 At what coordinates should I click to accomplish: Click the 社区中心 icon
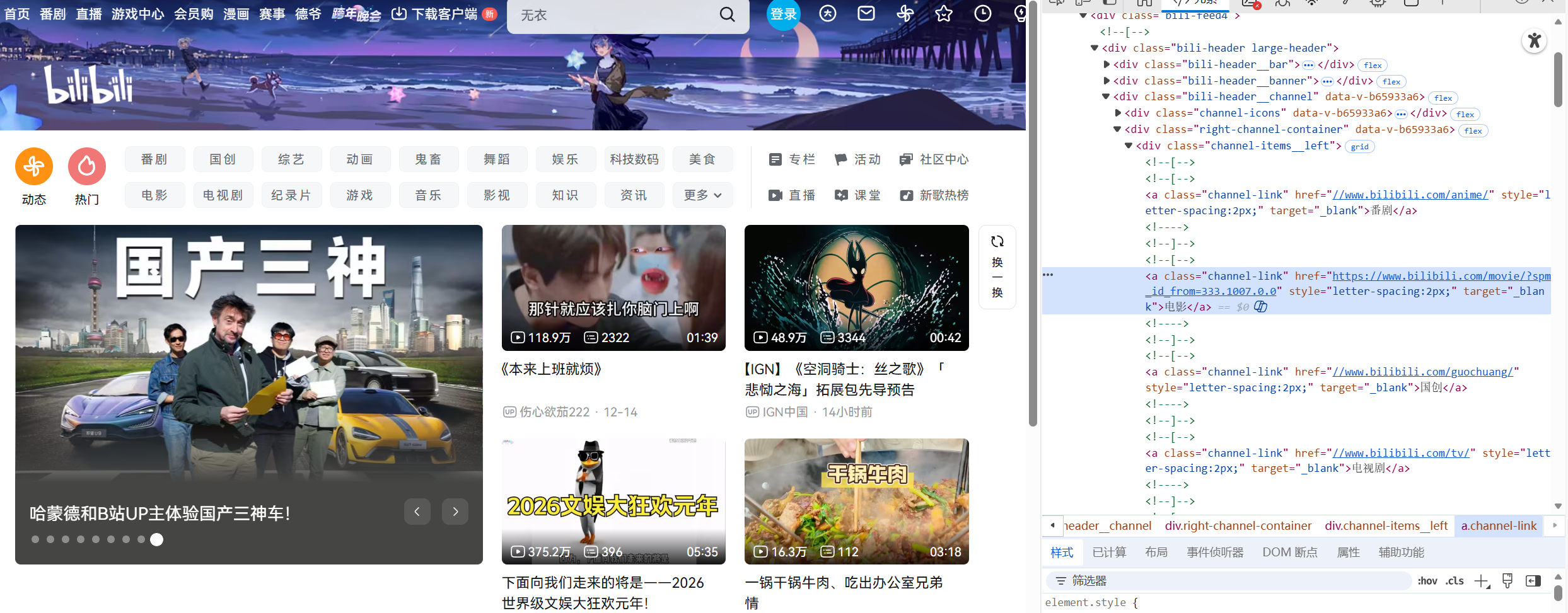[x=906, y=159]
